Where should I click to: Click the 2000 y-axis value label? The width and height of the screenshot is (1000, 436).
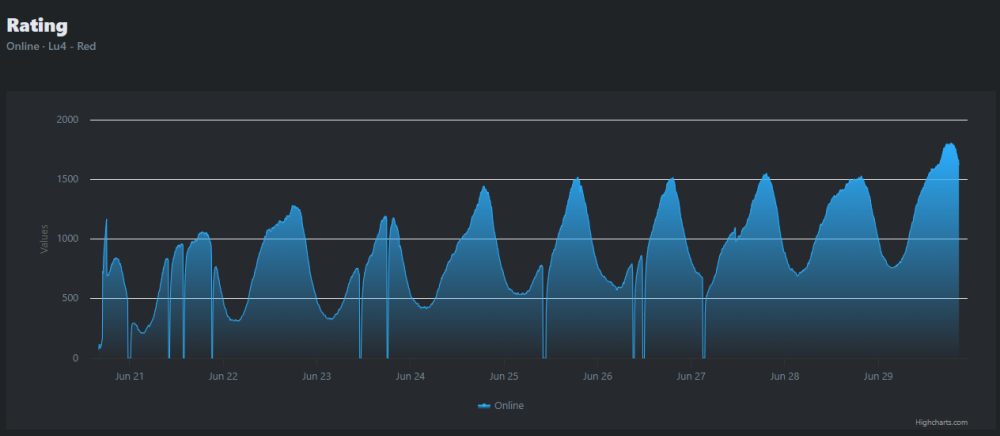point(67,120)
